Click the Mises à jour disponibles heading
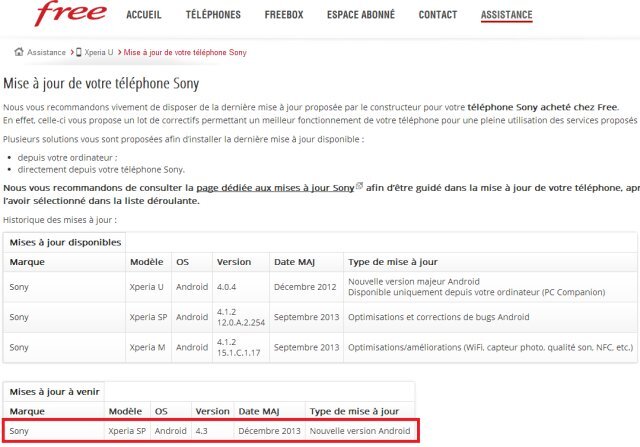 (x=65, y=242)
